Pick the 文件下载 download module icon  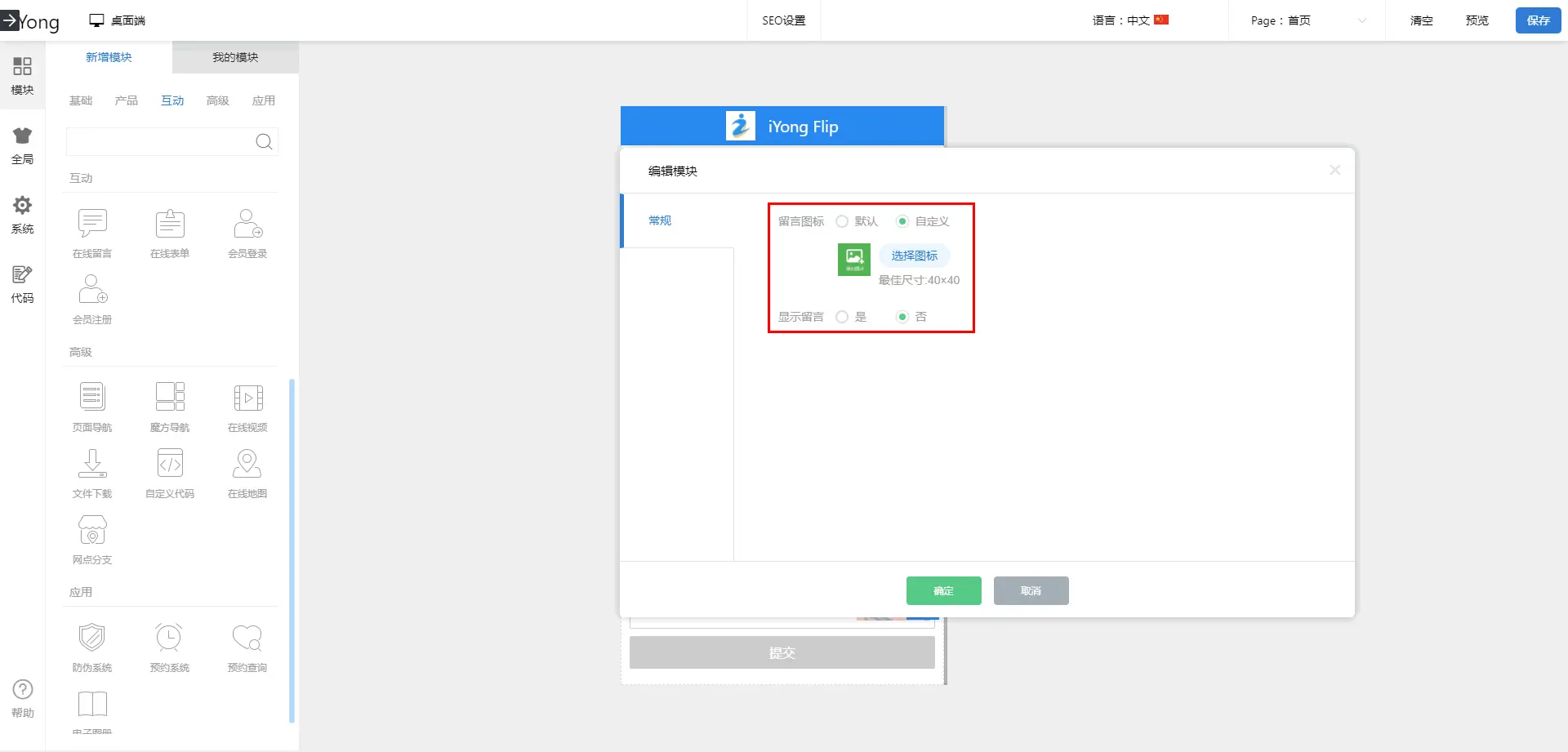92,464
